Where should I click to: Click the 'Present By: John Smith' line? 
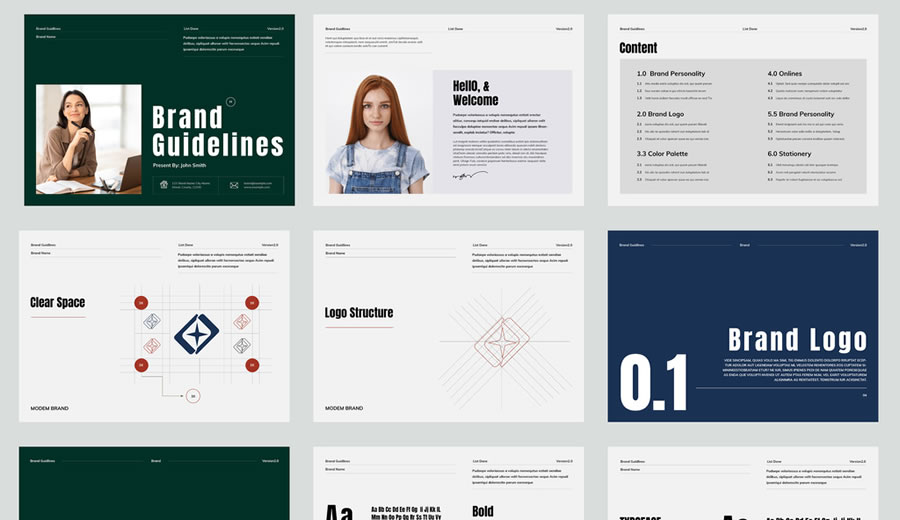[179, 165]
